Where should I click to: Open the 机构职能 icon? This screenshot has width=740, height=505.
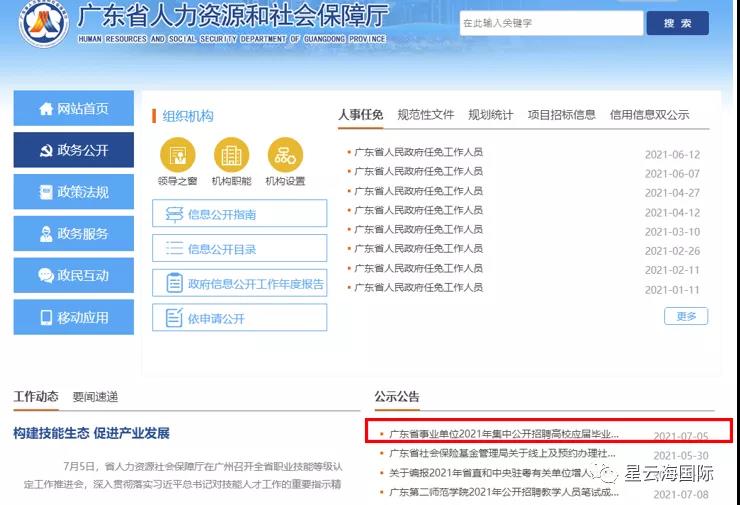pos(231,155)
